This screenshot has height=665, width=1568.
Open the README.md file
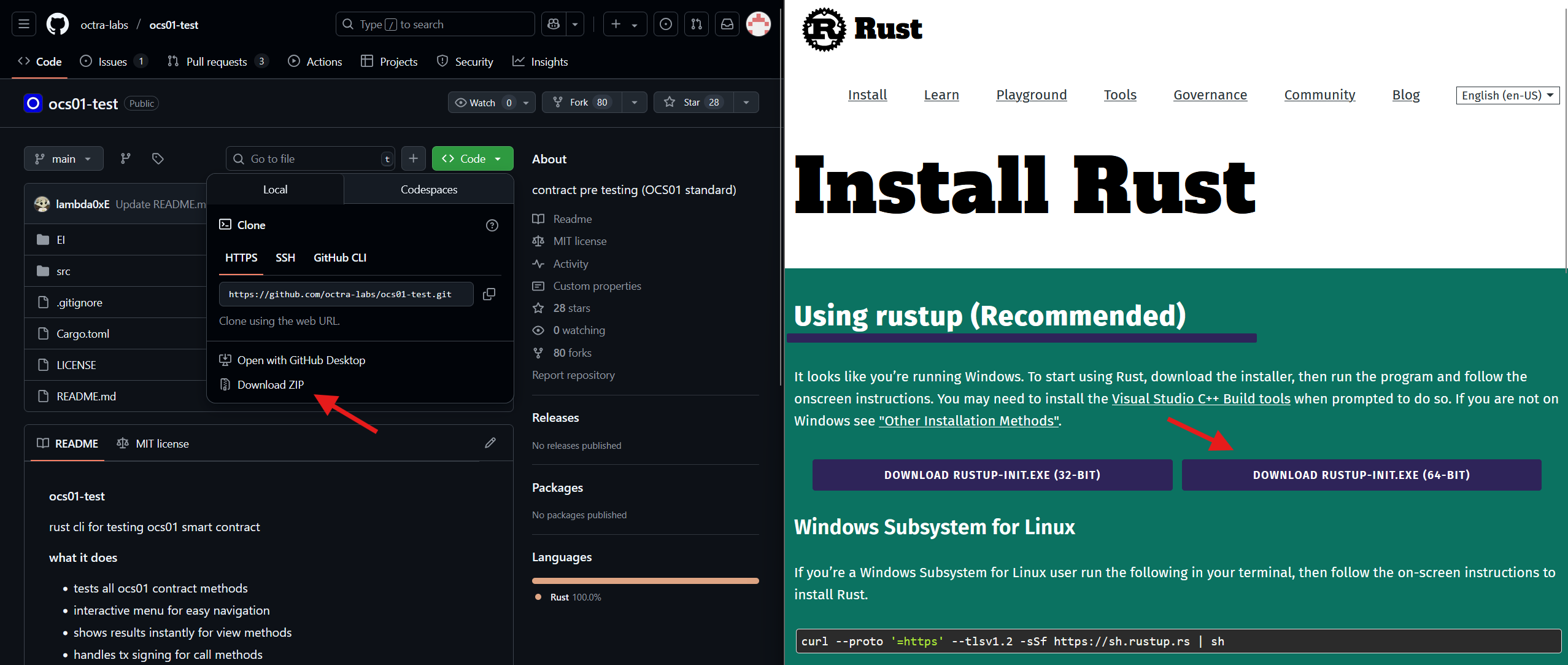pos(87,396)
